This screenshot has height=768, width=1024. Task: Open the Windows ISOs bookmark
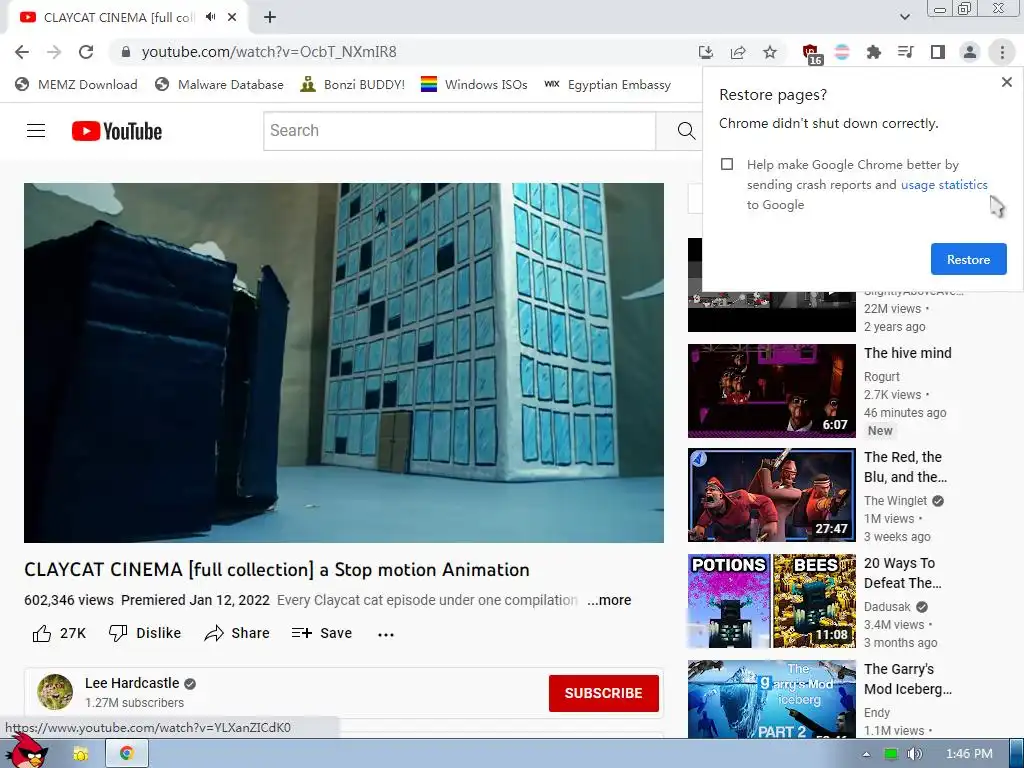tap(474, 85)
